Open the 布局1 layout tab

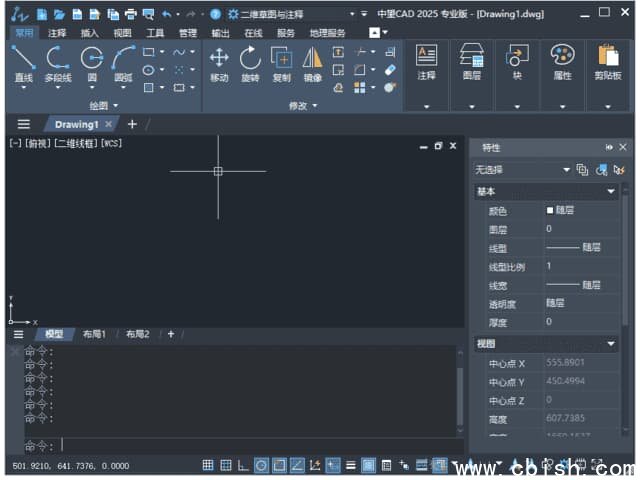[94, 334]
